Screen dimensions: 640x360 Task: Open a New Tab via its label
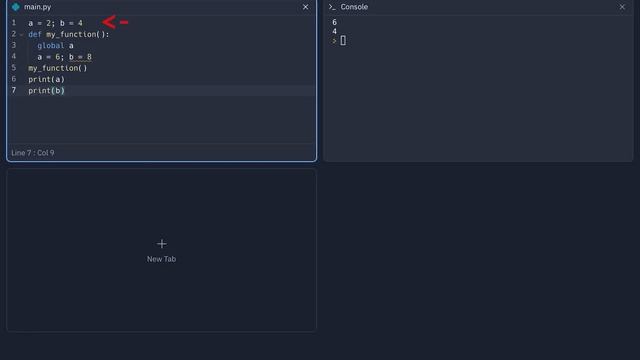[x=161, y=259]
